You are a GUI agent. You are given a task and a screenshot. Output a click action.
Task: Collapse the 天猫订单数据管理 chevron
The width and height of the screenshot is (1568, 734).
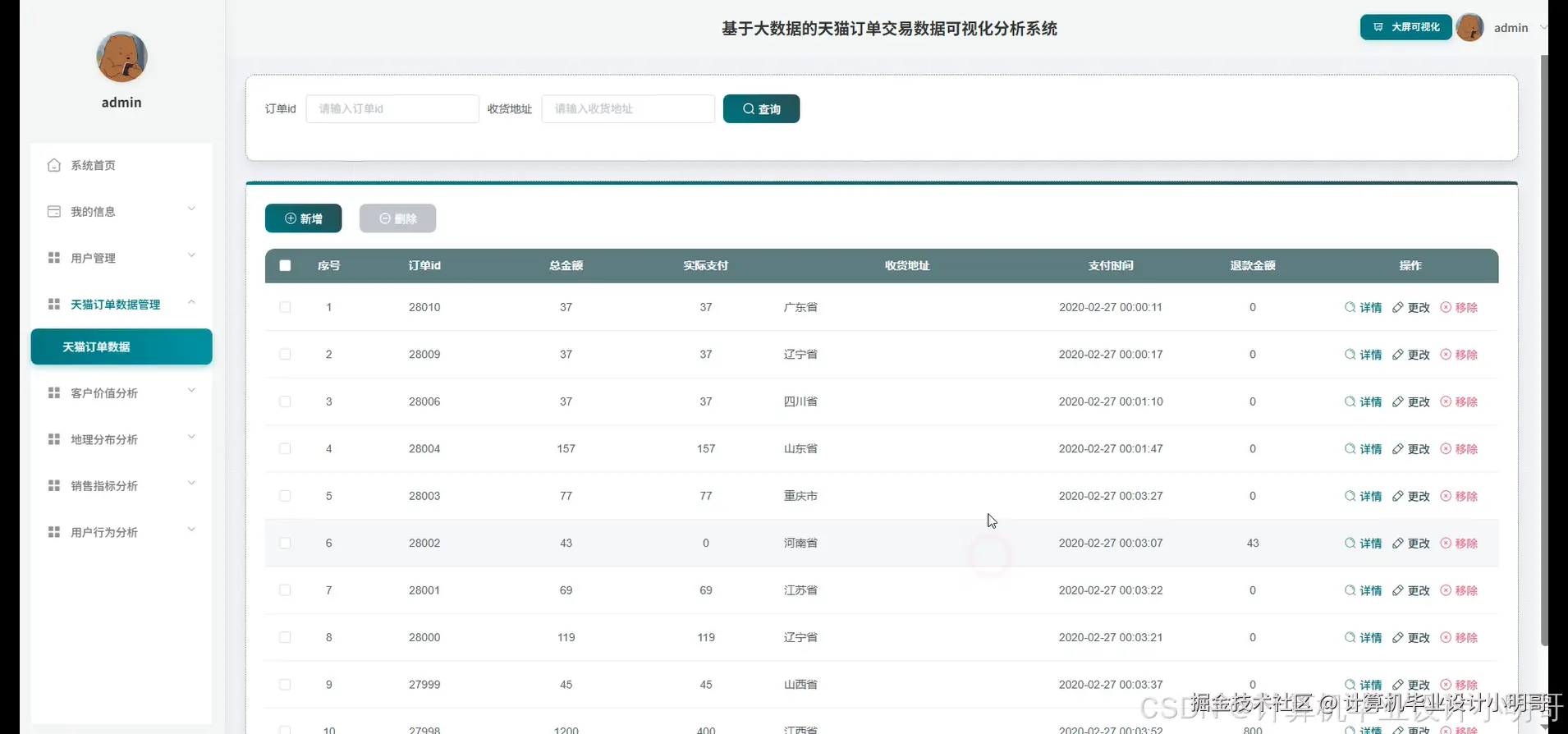coord(191,302)
